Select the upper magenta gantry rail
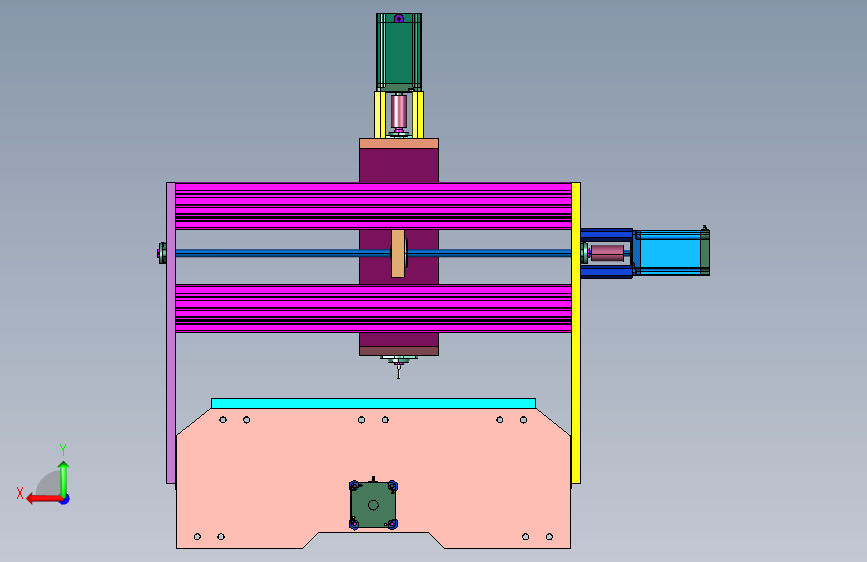Screen dimensions: 867x562 [x=373, y=206]
